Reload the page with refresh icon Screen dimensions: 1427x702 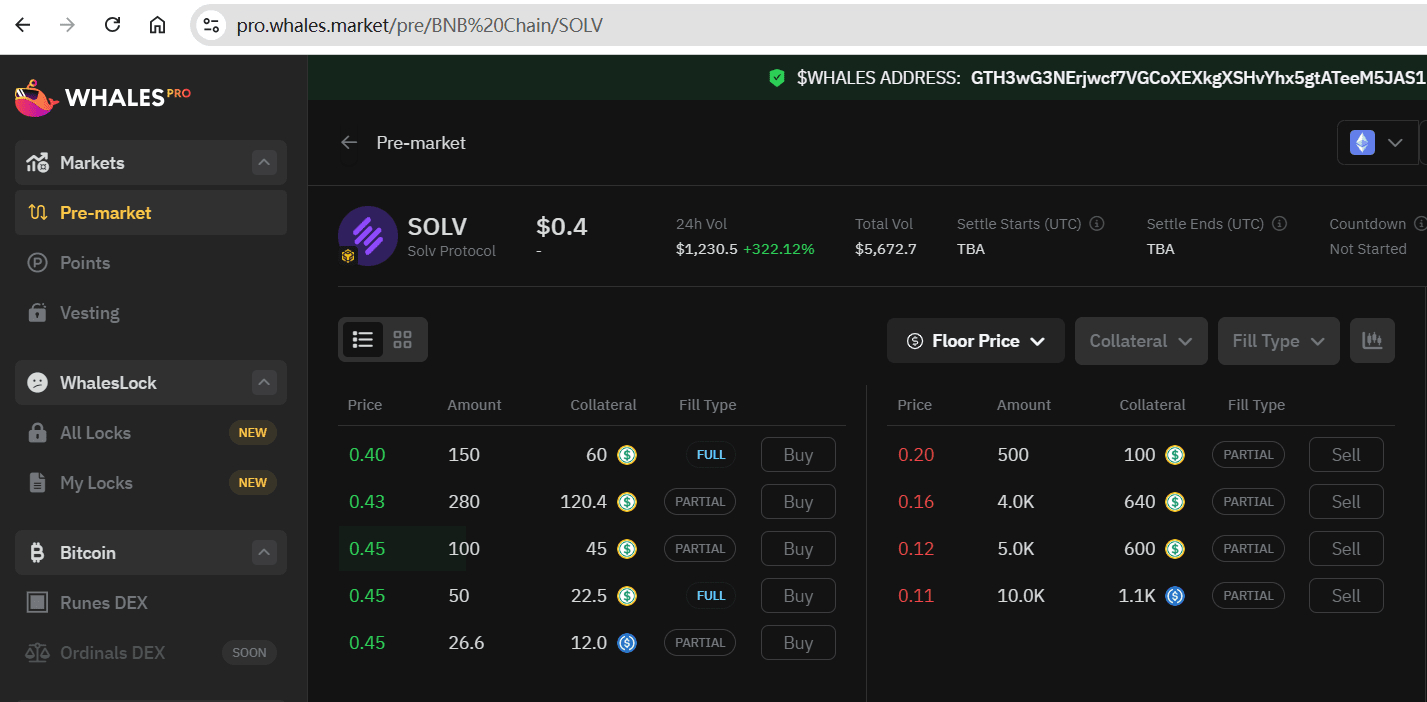[113, 25]
